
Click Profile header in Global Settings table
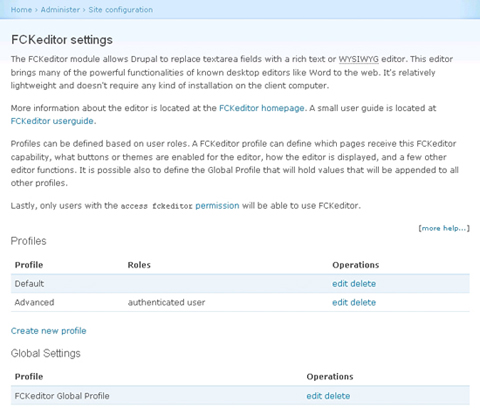(29, 377)
